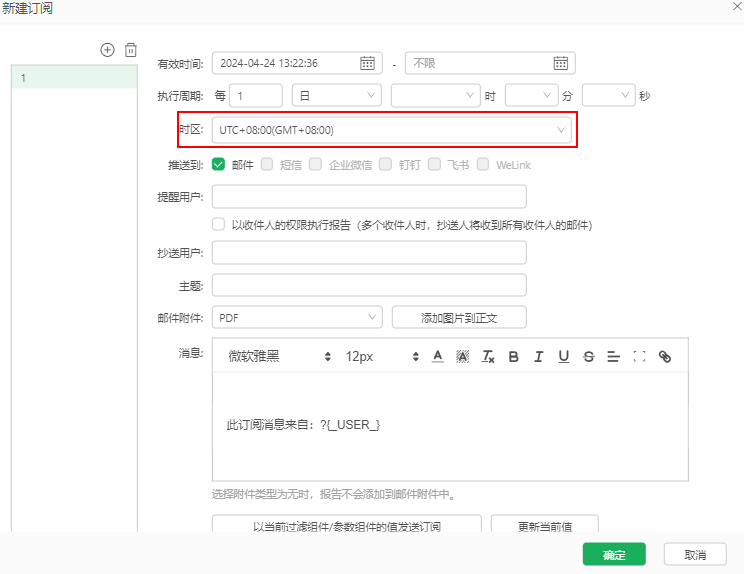Open the start time calendar picker icon
Image resolution: width=744 pixels, height=574 pixels.
pyautogui.click(x=367, y=63)
